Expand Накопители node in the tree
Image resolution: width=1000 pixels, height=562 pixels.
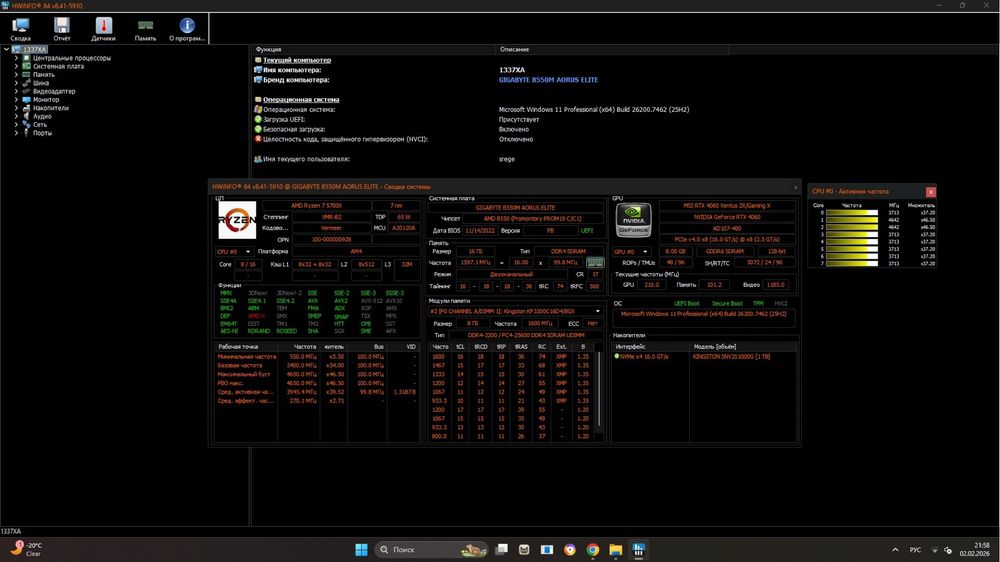tap(17, 108)
